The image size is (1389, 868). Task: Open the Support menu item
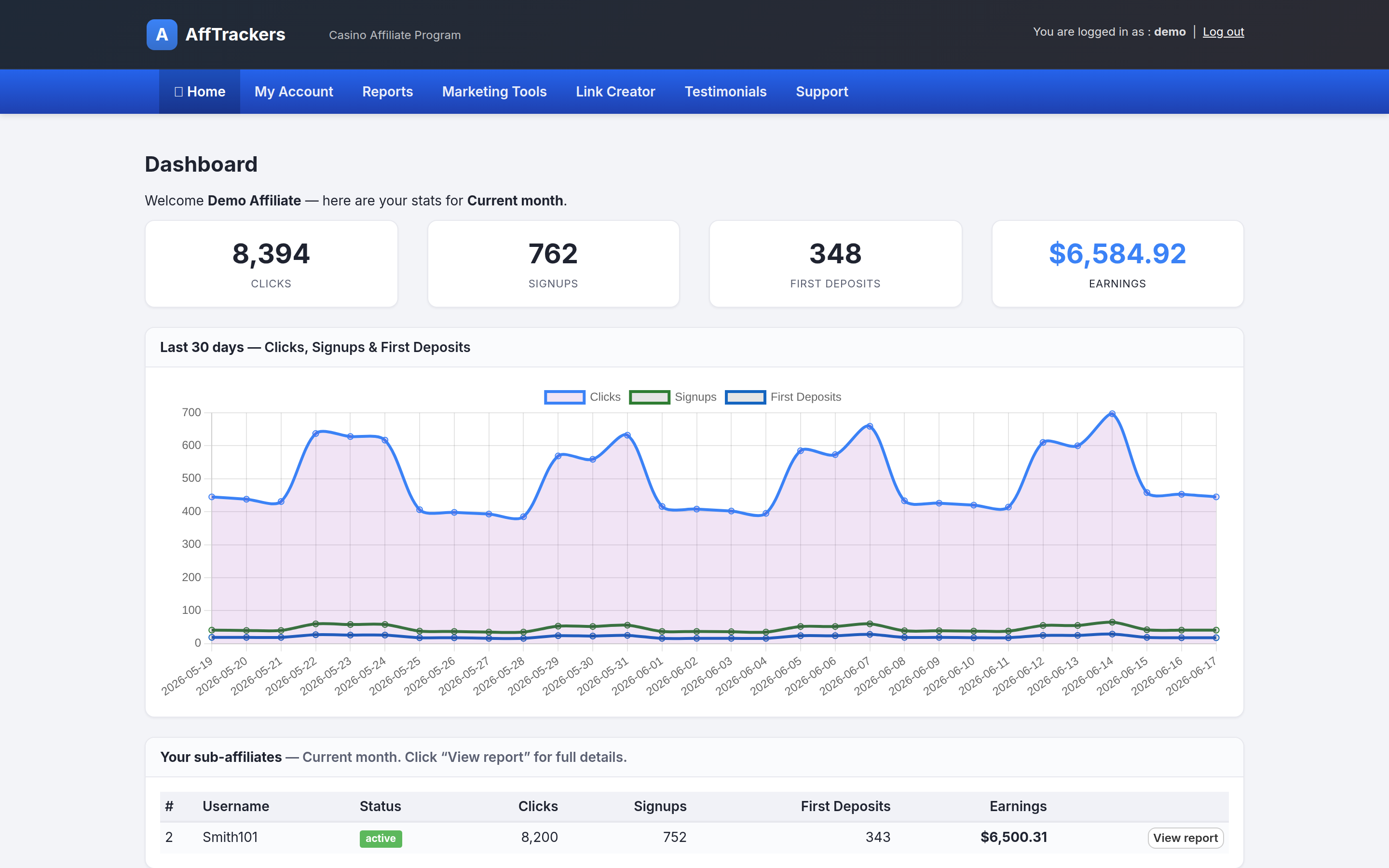click(822, 91)
